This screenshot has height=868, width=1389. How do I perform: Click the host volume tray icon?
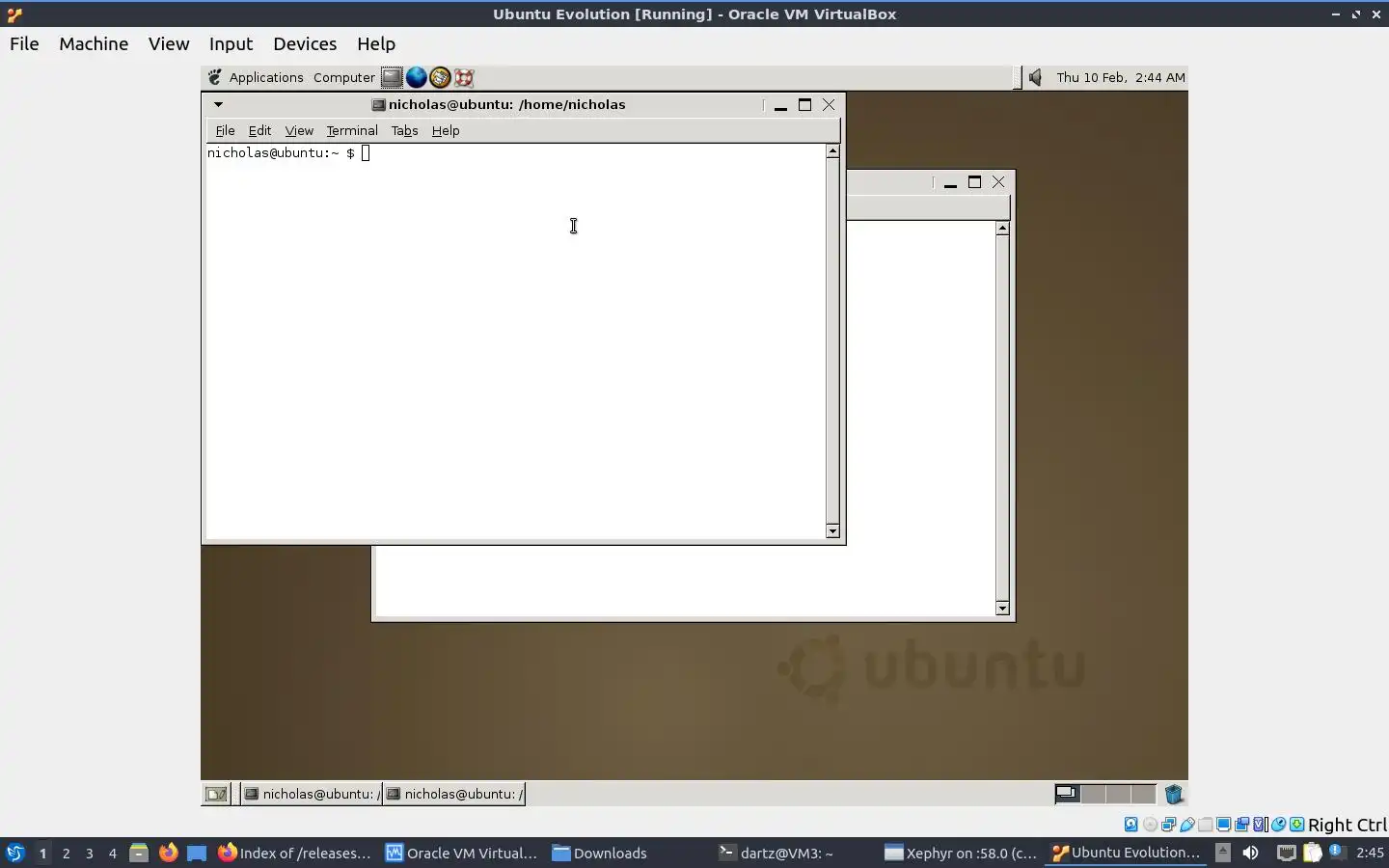tap(1250, 853)
